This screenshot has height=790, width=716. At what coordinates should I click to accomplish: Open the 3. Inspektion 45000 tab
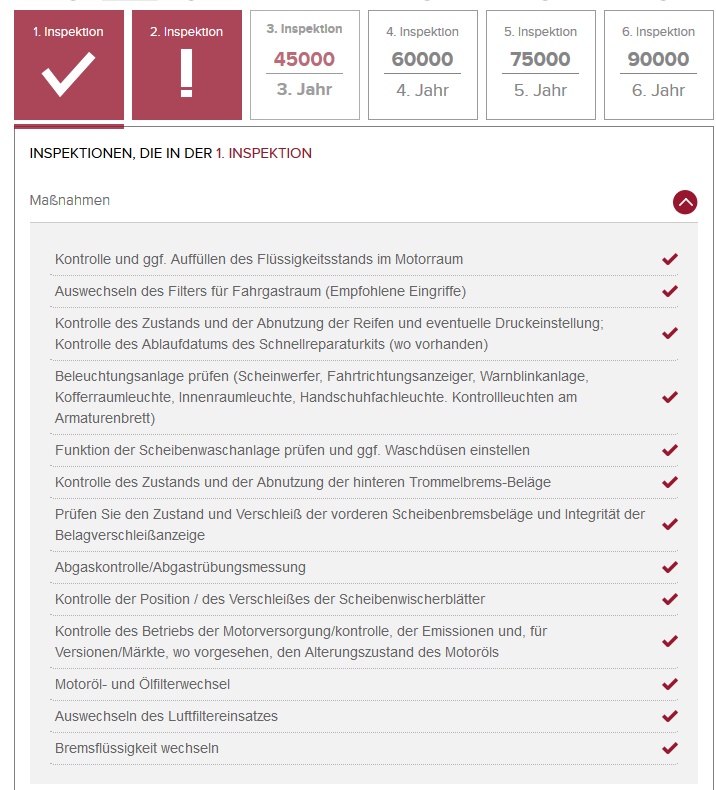tap(304, 65)
